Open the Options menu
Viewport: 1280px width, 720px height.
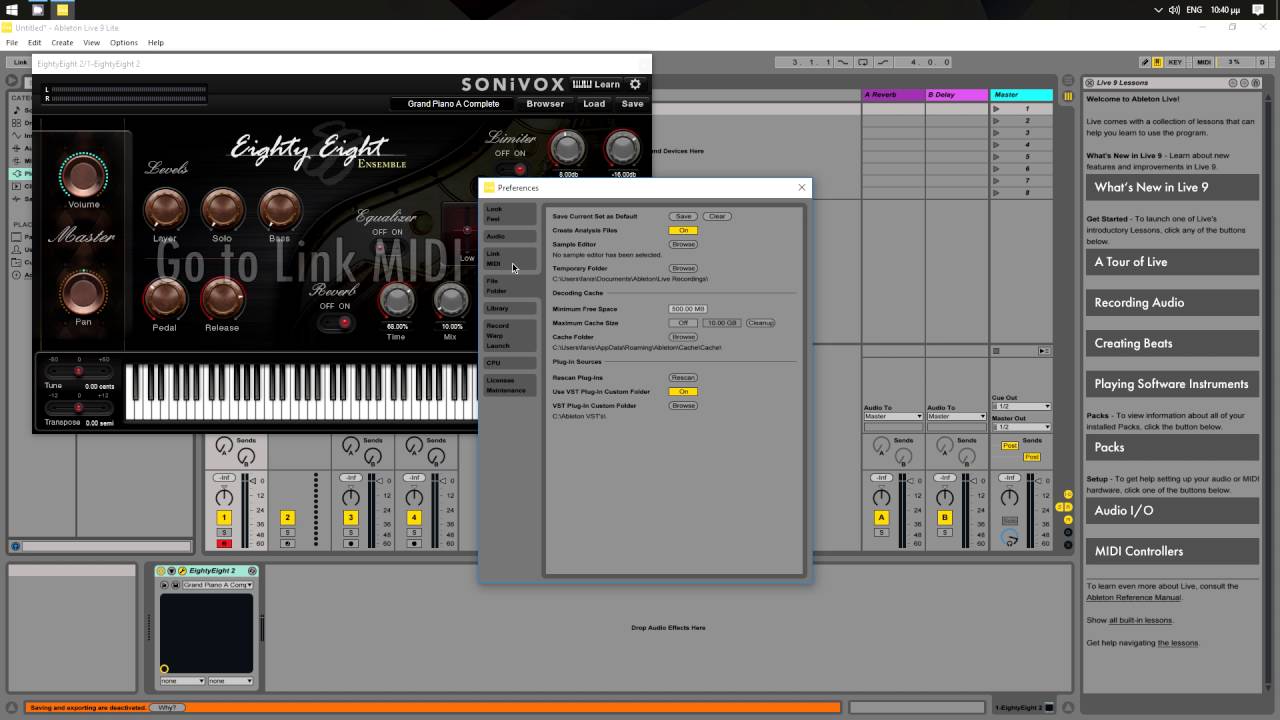pyautogui.click(x=124, y=43)
